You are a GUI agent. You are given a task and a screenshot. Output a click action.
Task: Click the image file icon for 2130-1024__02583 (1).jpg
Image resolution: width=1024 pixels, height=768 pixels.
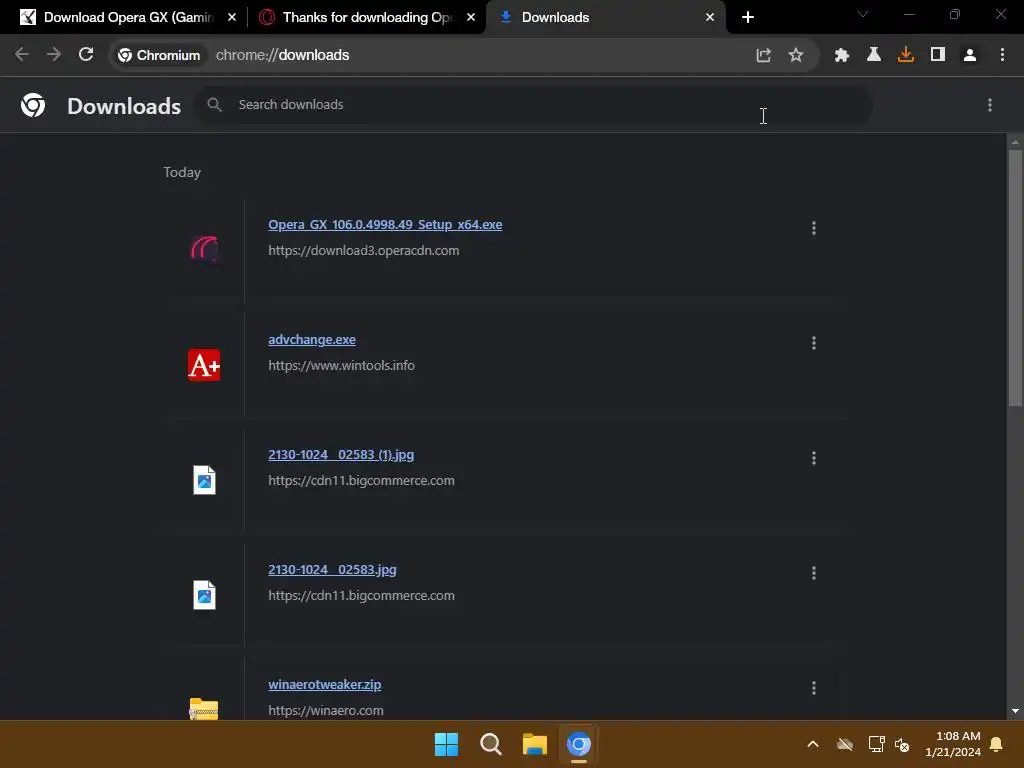pos(204,480)
